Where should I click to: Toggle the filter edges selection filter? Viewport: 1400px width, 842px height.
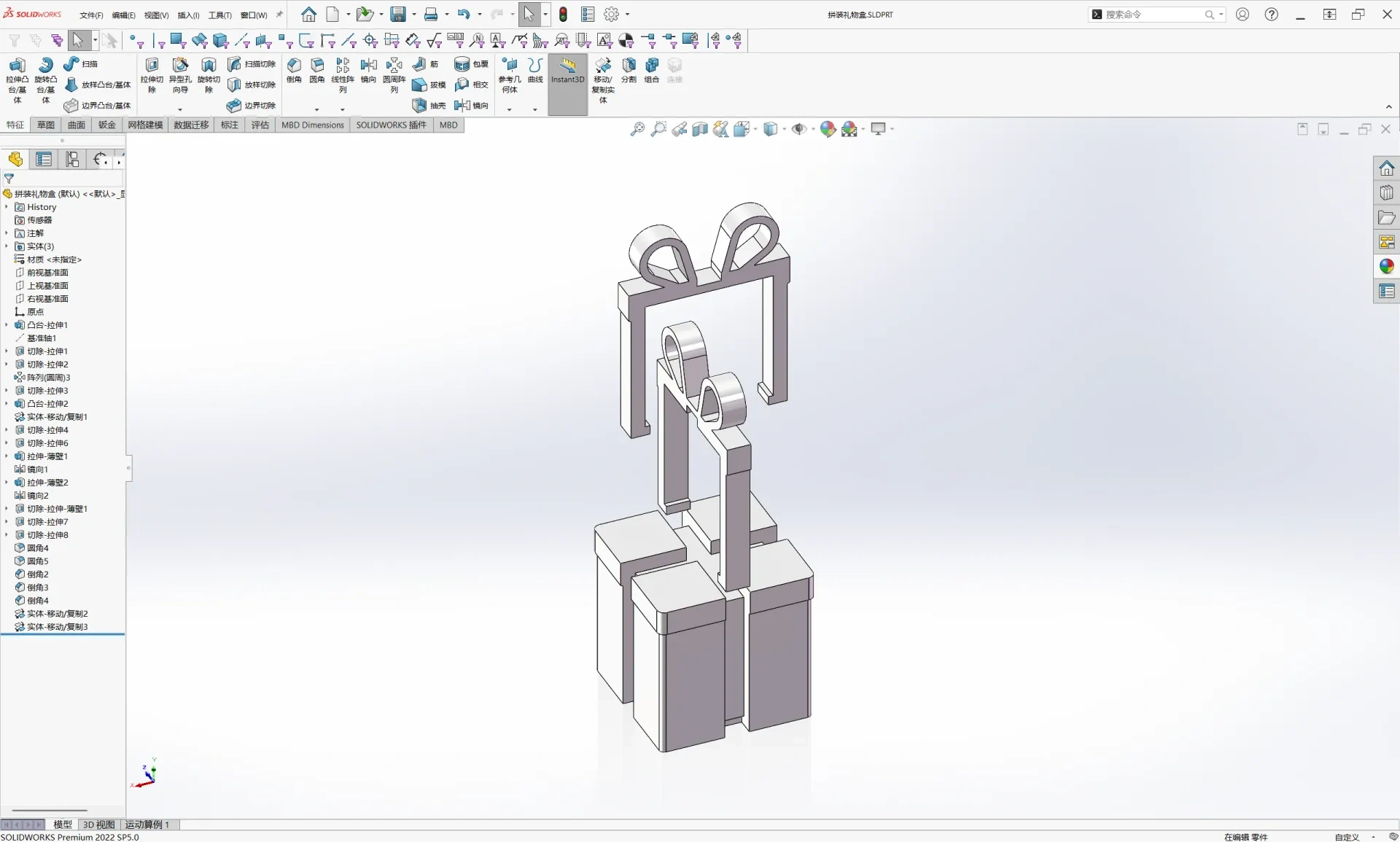click(157, 41)
